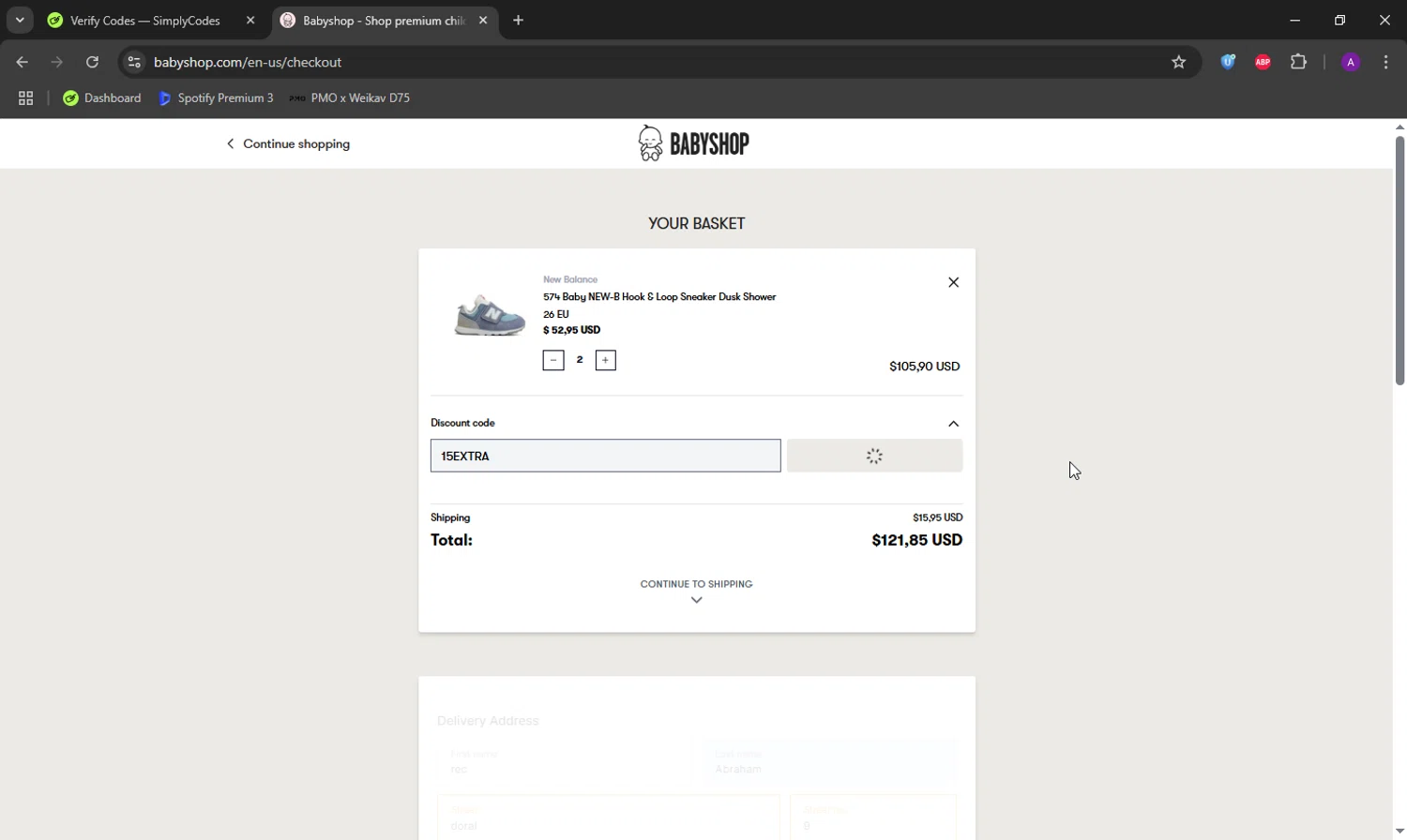Open the Bitwarden shield extension
The width and height of the screenshot is (1407, 840).
point(1228,62)
